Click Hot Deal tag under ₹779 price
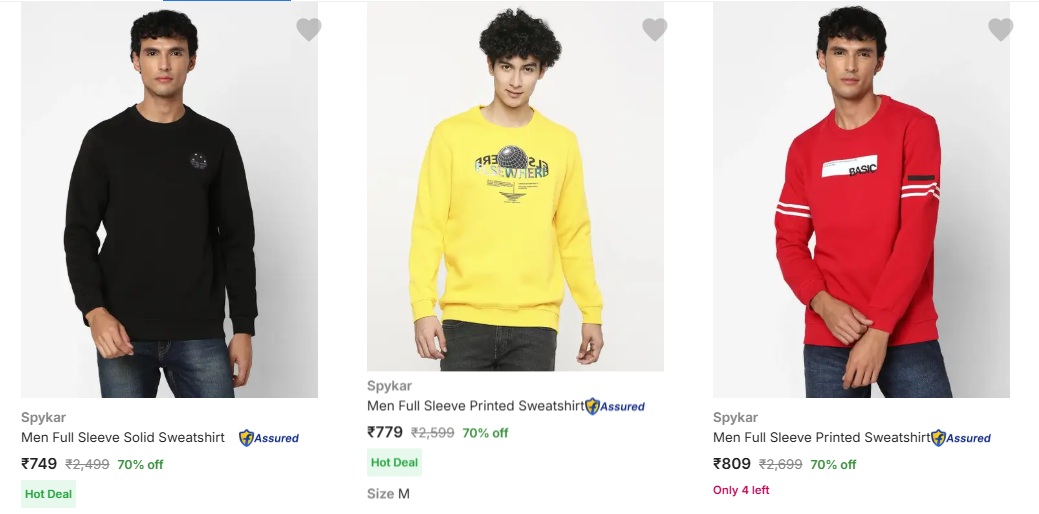The height and width of the screenshot is (514, 1039). point(394,463)
